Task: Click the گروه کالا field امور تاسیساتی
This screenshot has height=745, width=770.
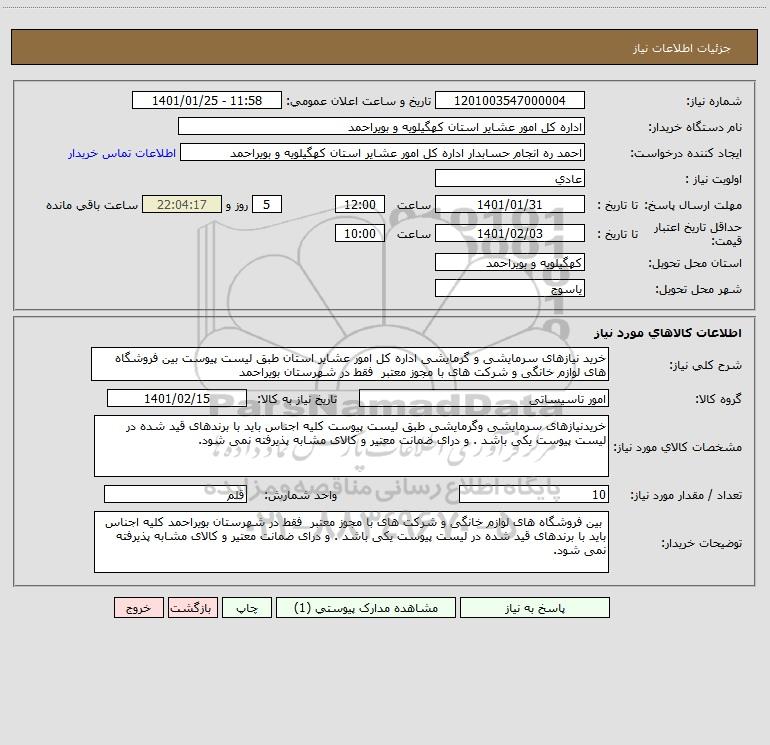Action: click(x=484, y=398)
